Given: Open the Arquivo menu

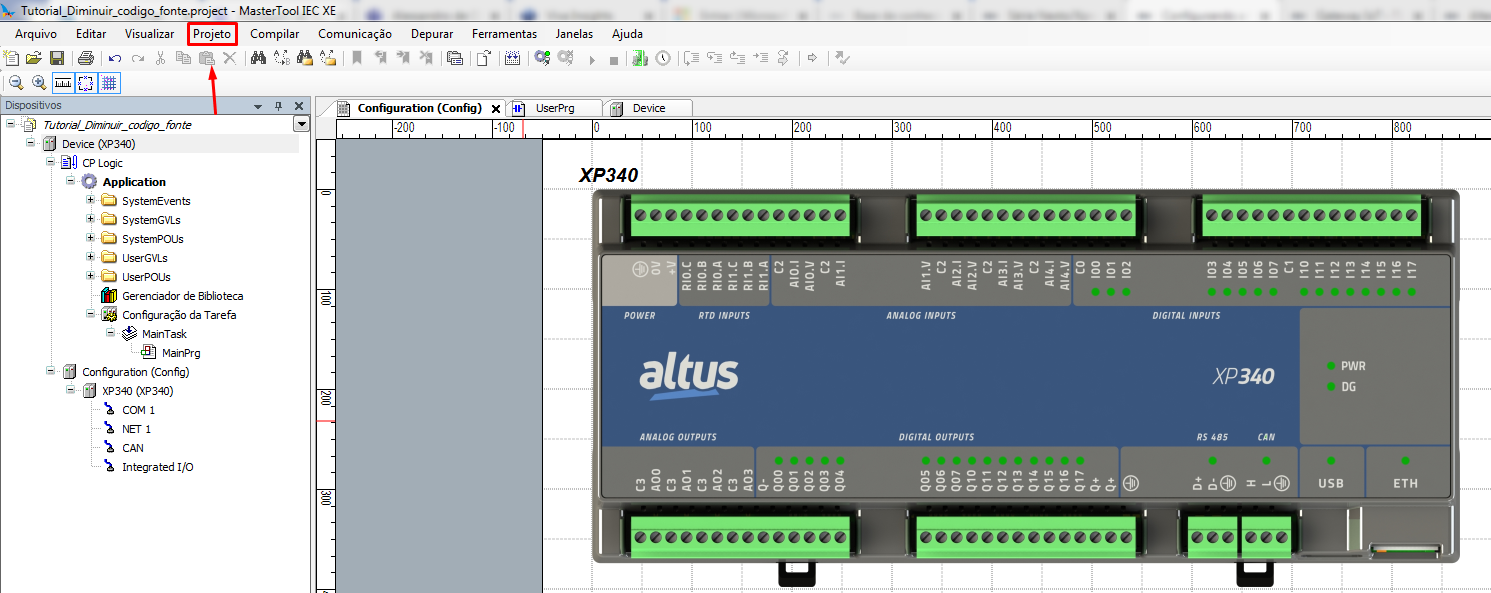Looking at the screenshot, I should pyautogui.click(x=36, y=33).
